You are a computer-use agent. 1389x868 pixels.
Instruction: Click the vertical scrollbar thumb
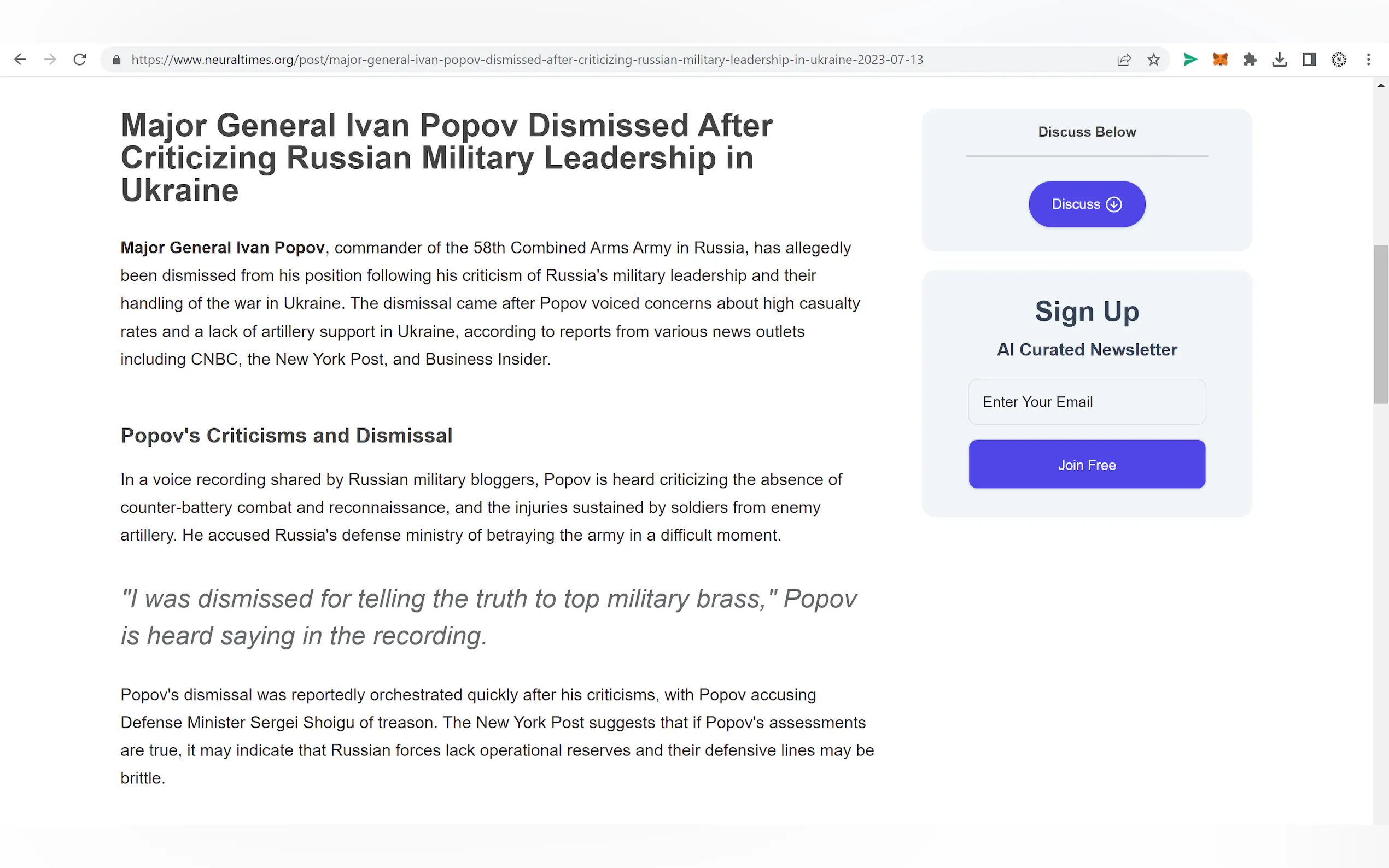(1380, 324)
